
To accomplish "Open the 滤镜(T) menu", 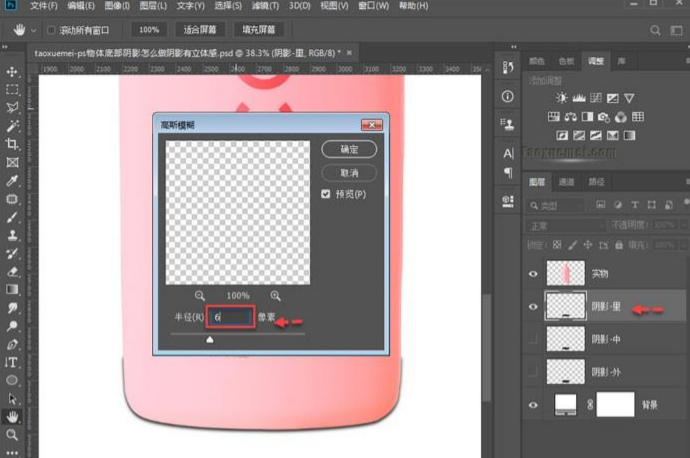I will (x=265, y=6).
